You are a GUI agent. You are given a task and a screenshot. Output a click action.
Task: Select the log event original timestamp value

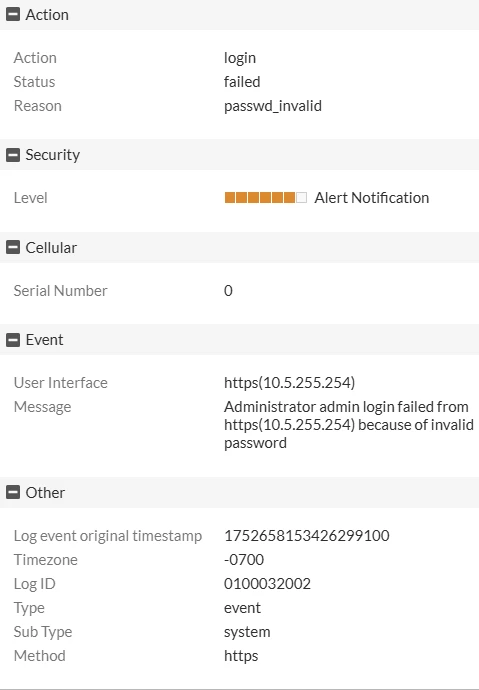(307, 536)
